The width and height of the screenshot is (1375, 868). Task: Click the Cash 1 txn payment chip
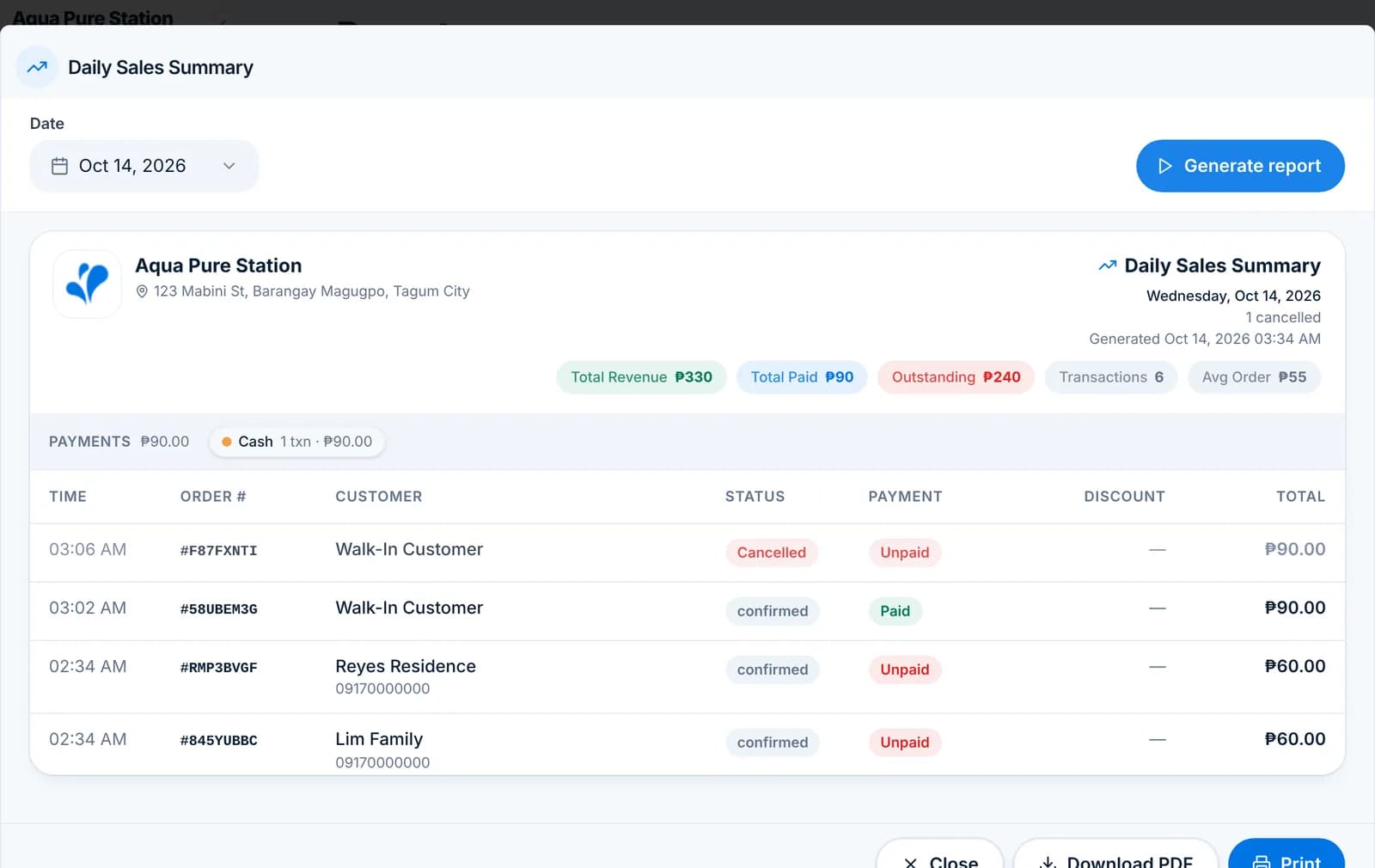click(296, 442)
